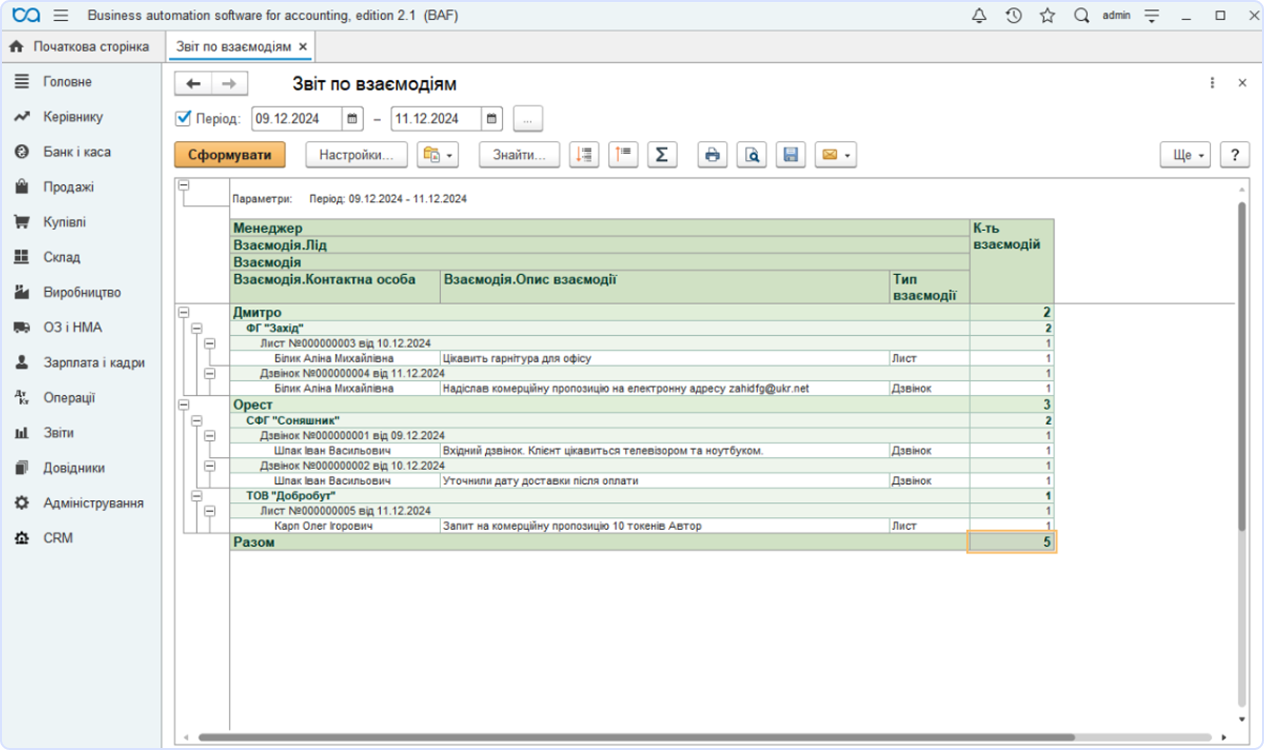Image resolution: width=1264 pixels, height=750 pixels.
Task: Click the Знайти... button
Action: tap(519, 155)
